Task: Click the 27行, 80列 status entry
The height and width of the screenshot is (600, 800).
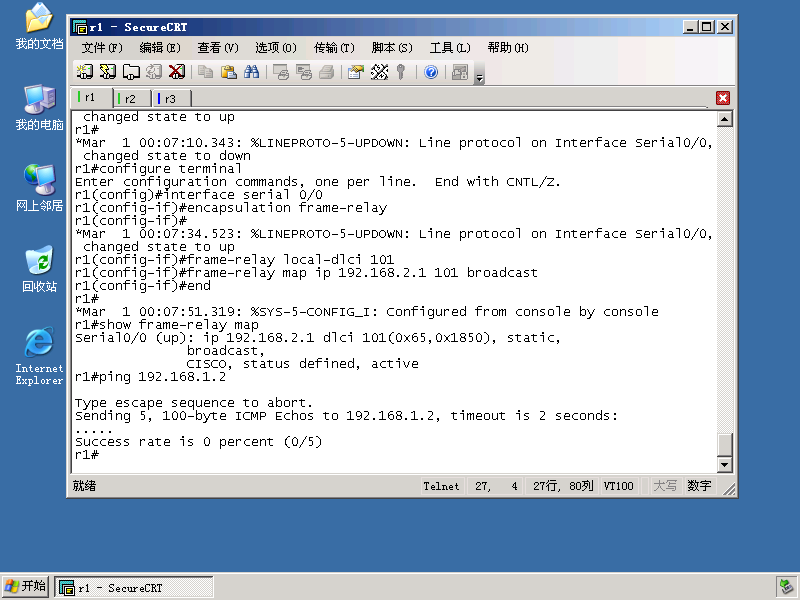Action: (x=563, y=486)
